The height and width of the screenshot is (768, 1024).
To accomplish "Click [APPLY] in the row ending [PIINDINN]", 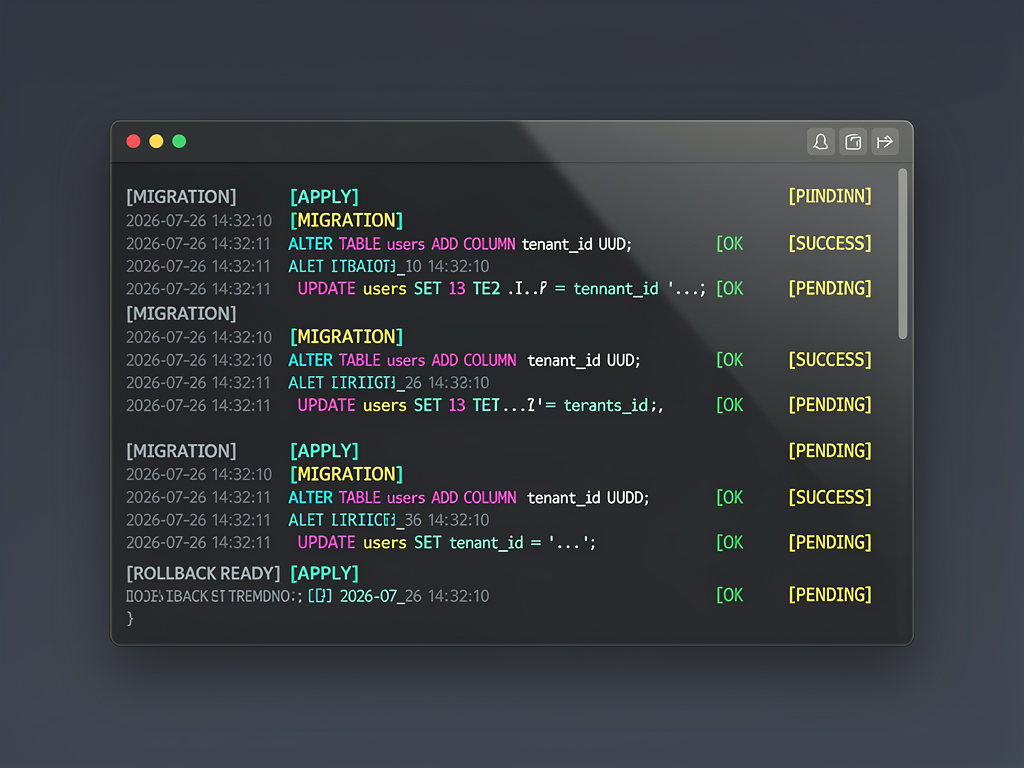I will pos(324,197).
